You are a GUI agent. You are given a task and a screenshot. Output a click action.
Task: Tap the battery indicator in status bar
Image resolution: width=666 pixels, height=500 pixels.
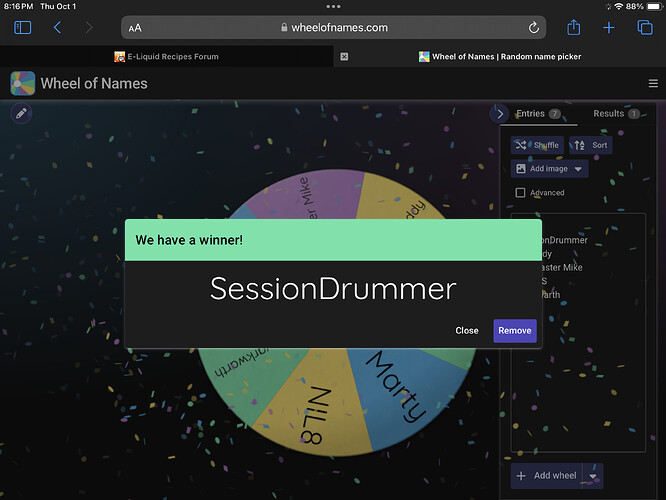[x=655, y=6]
